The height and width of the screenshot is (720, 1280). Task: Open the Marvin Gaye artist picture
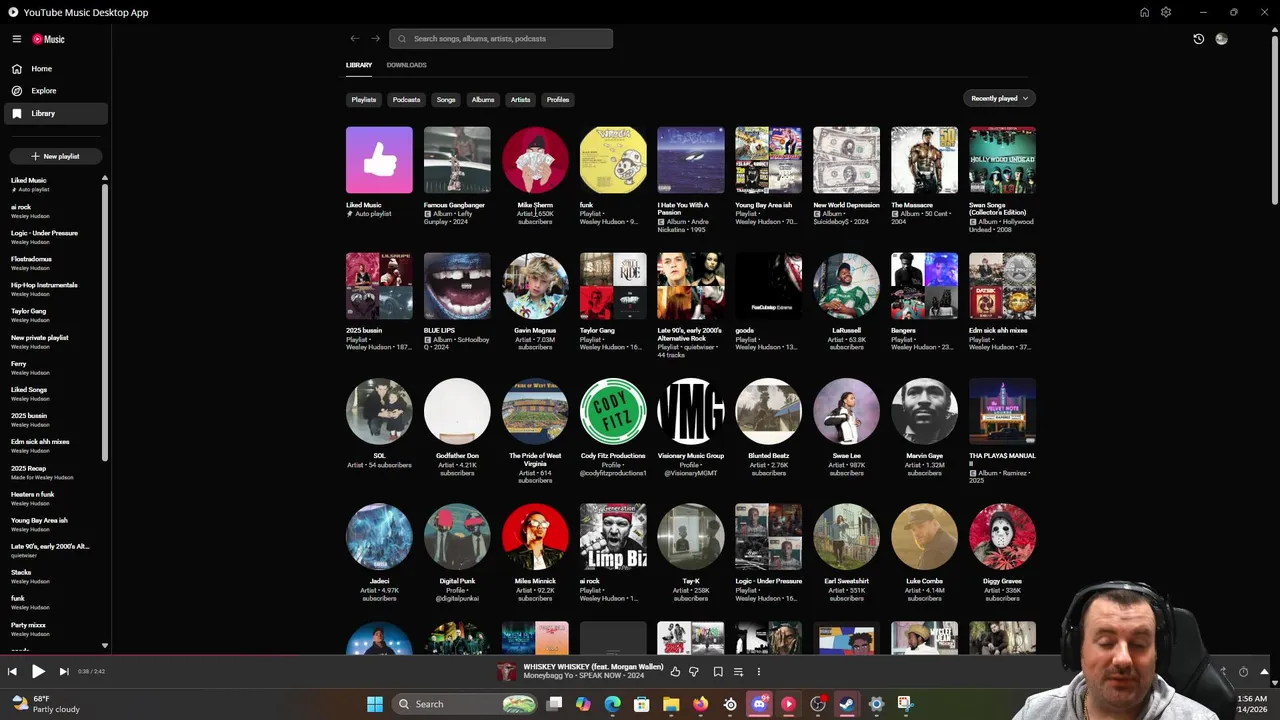pyautogui.click(x=924, y=411)
